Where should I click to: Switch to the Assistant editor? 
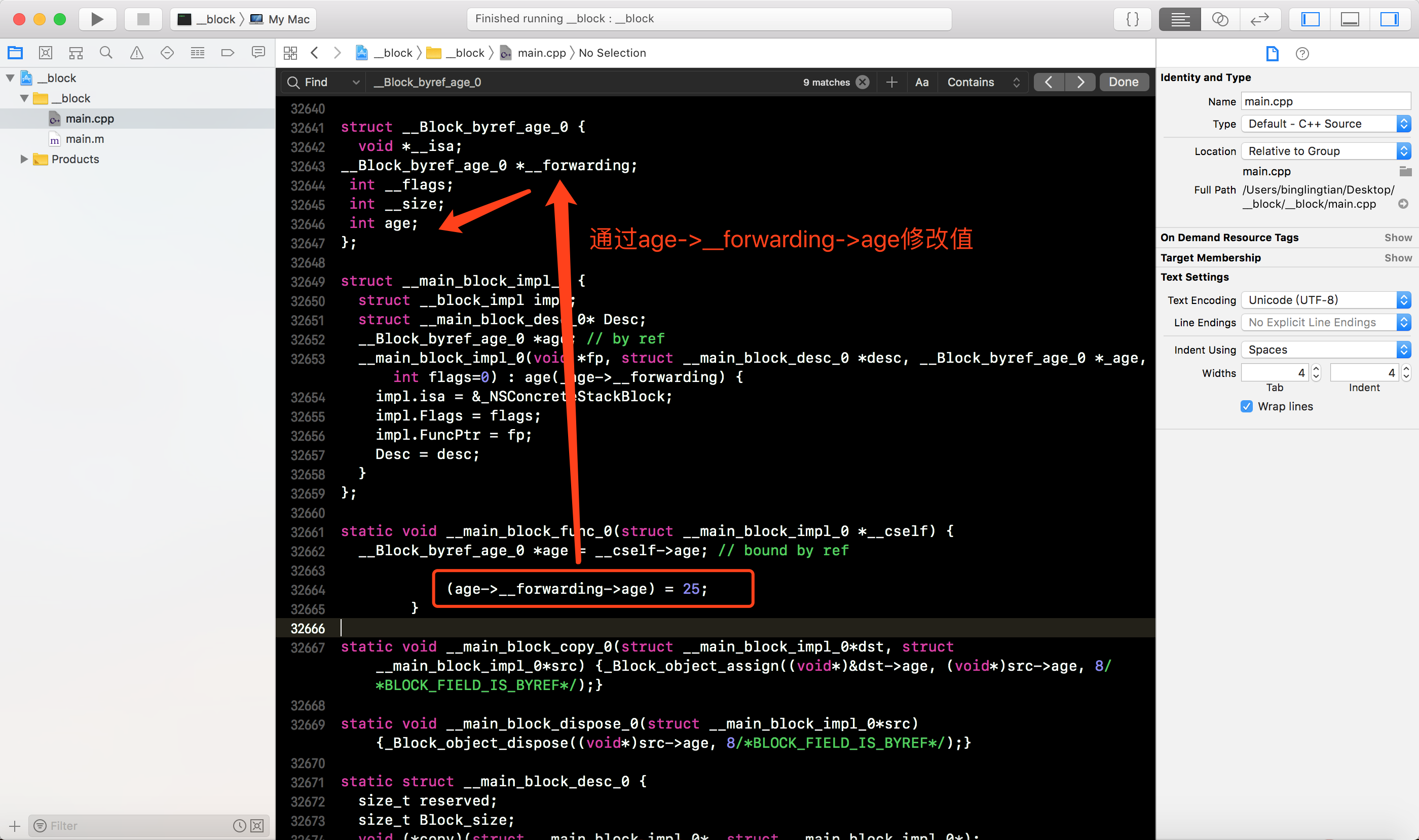[x=1220, y=19]
